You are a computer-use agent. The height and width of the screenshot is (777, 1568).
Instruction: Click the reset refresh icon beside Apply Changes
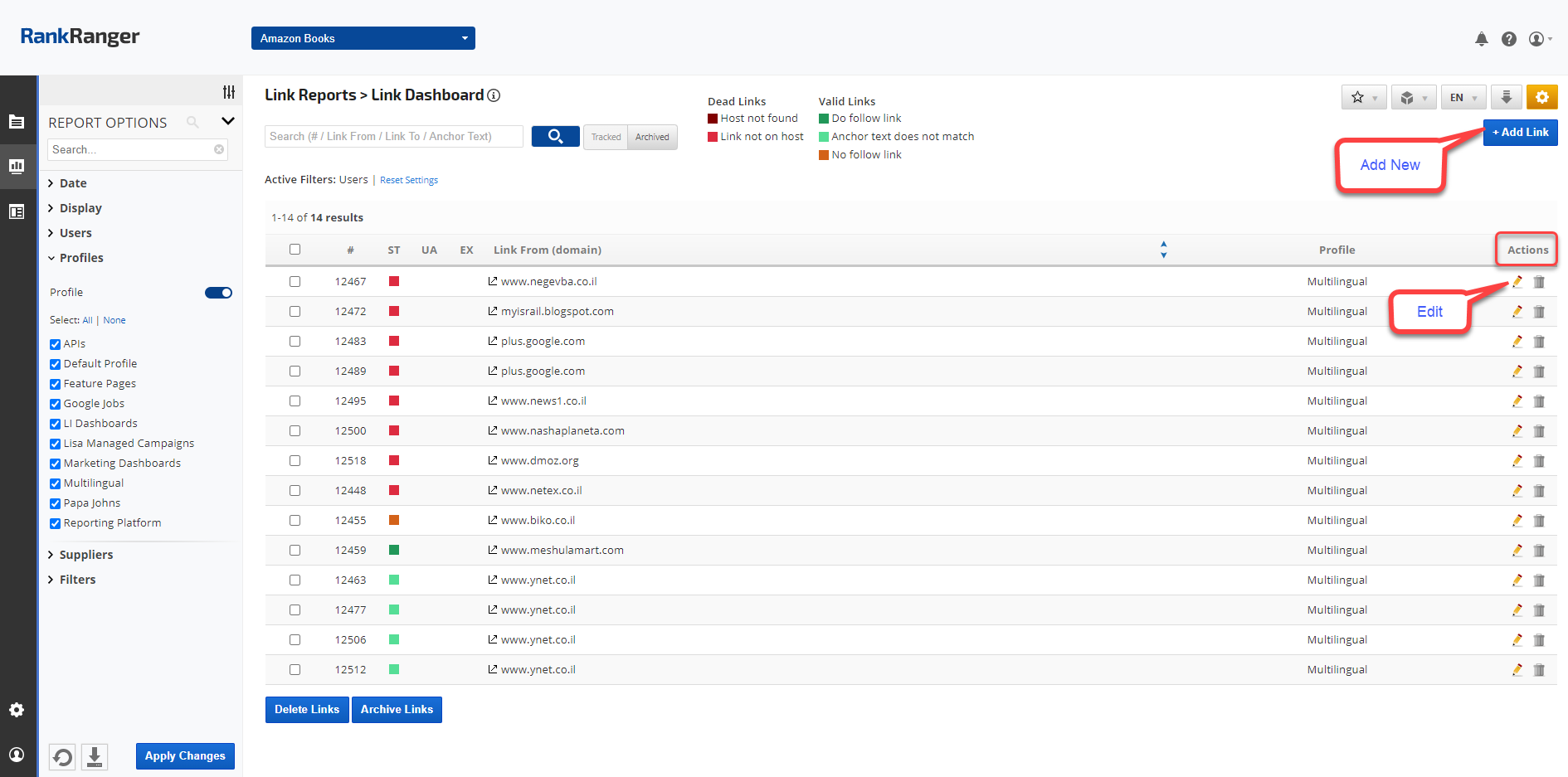pos(62,756)
